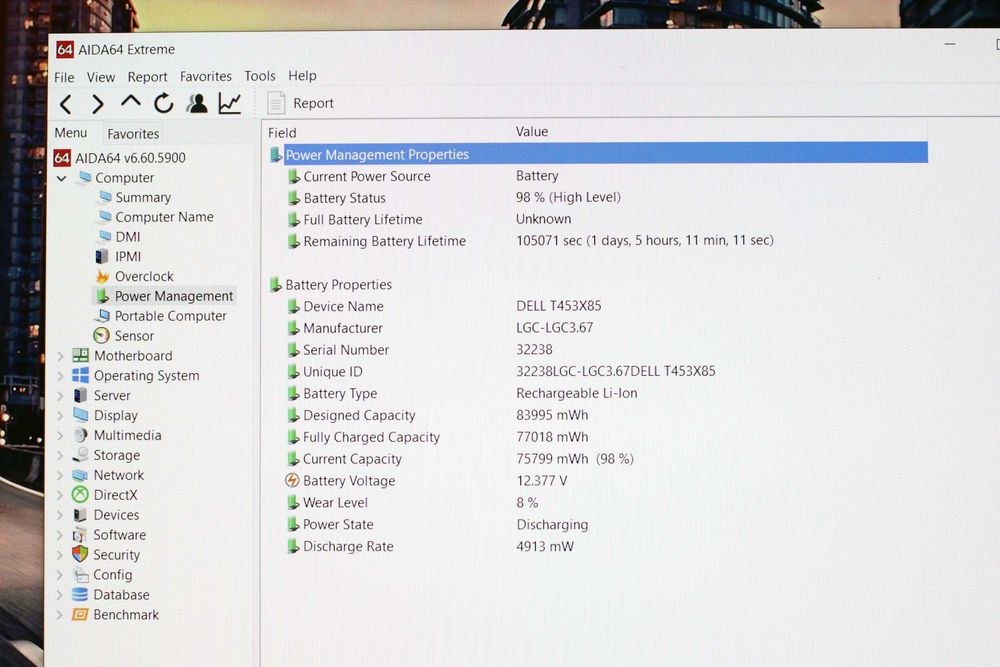The height and width of the screenshot is (667, 1000).
Task: Open the user/manage icon in toolbar
Action: tap(197, 103)
